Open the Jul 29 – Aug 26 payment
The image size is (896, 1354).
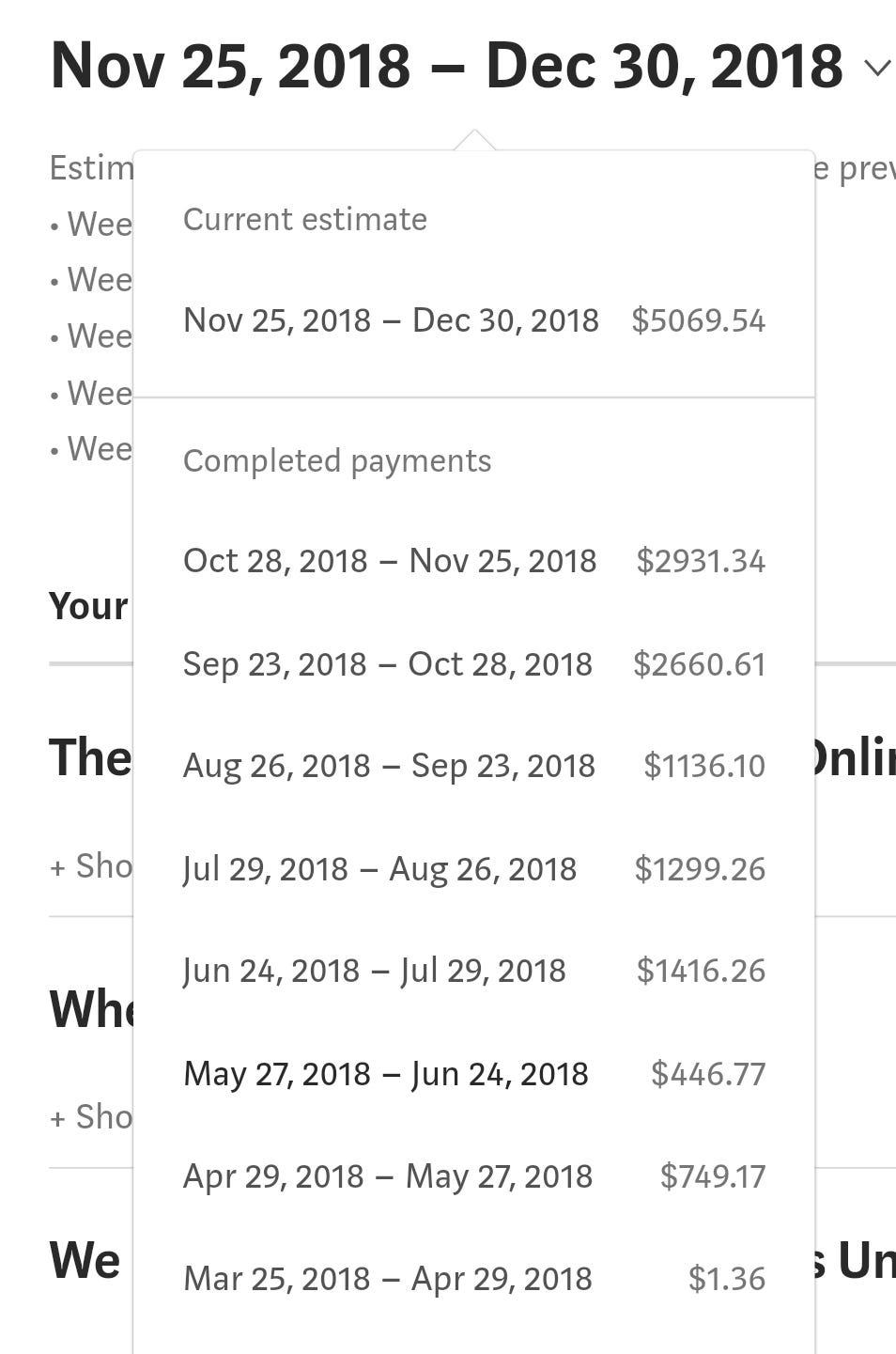(473, 869)
